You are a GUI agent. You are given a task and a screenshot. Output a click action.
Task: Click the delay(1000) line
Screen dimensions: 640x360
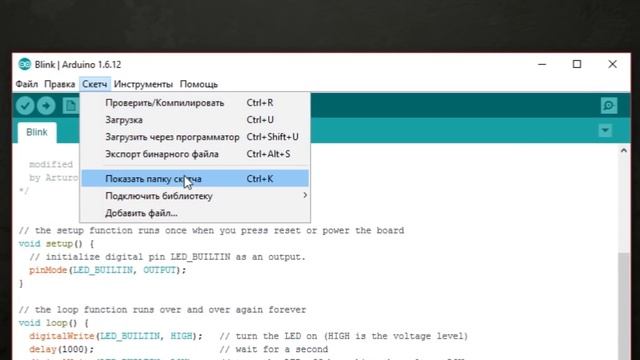coord(61,349)
